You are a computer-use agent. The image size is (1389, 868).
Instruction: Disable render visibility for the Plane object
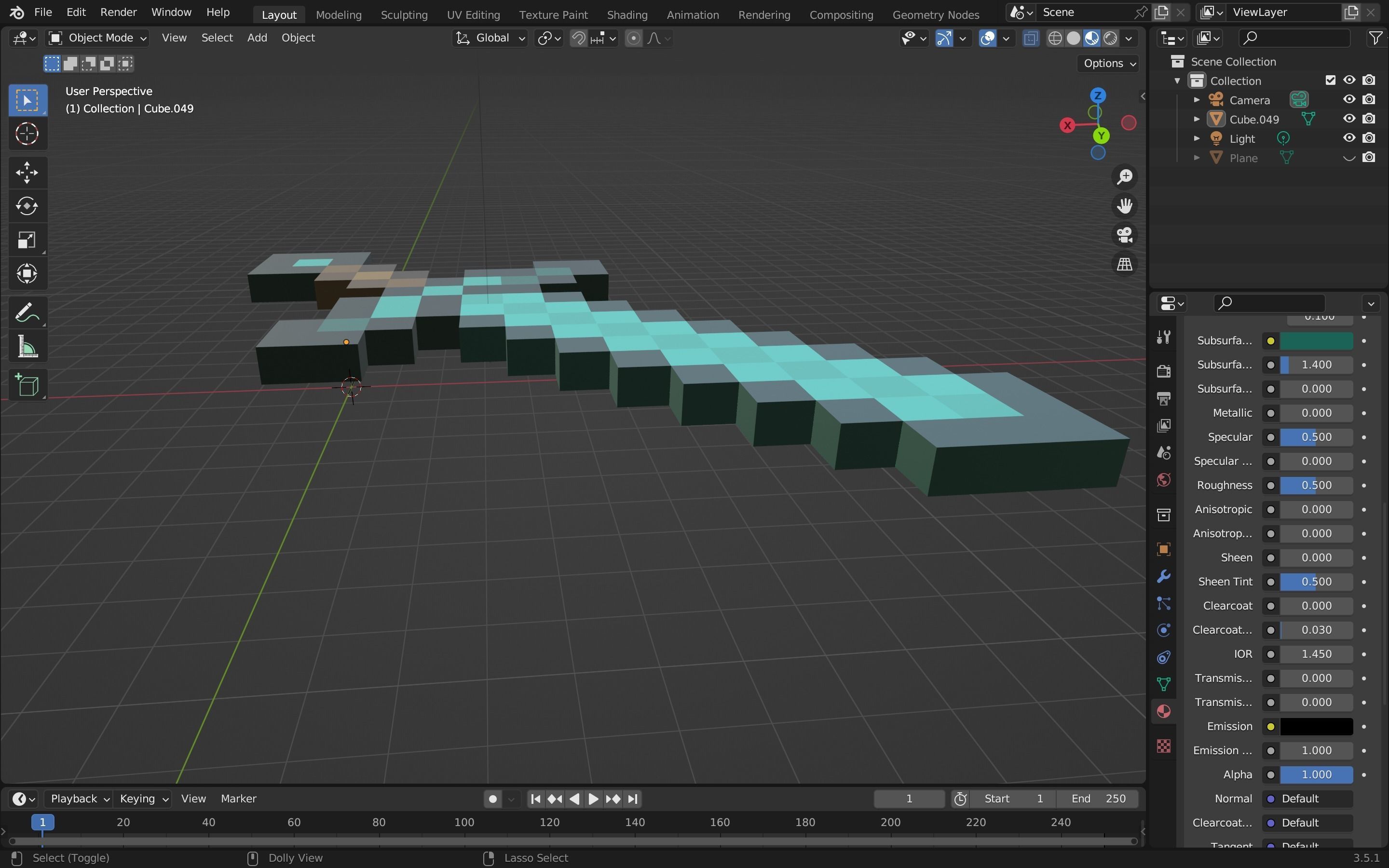[x=1369, y=157]
